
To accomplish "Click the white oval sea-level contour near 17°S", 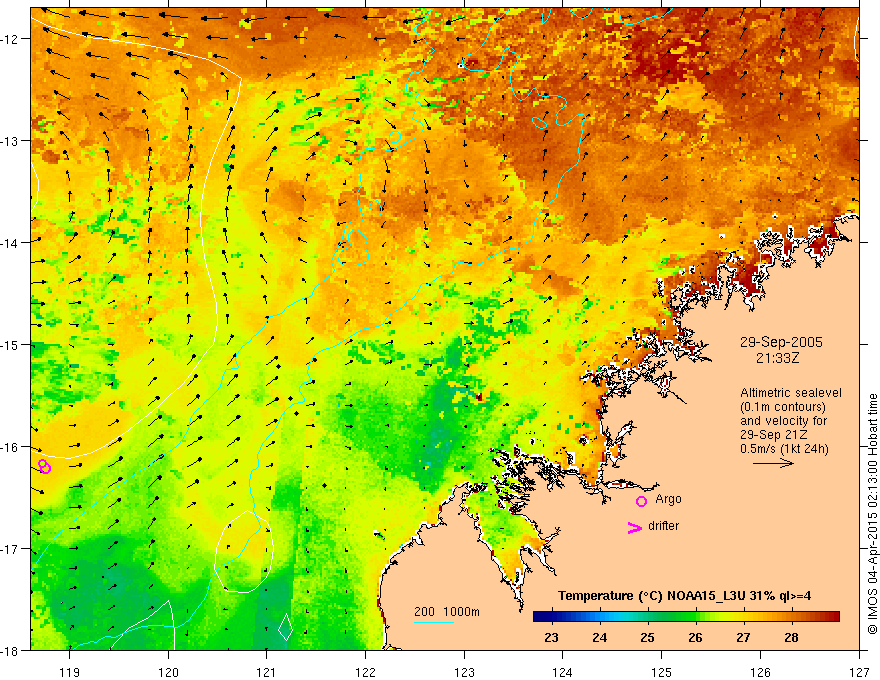I will pos(244,552).
